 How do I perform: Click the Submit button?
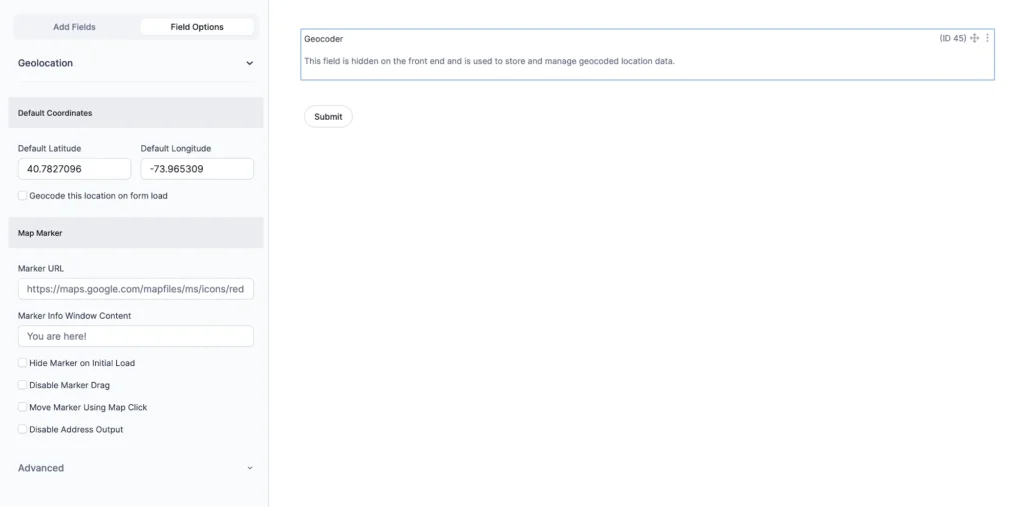[328, 116]
